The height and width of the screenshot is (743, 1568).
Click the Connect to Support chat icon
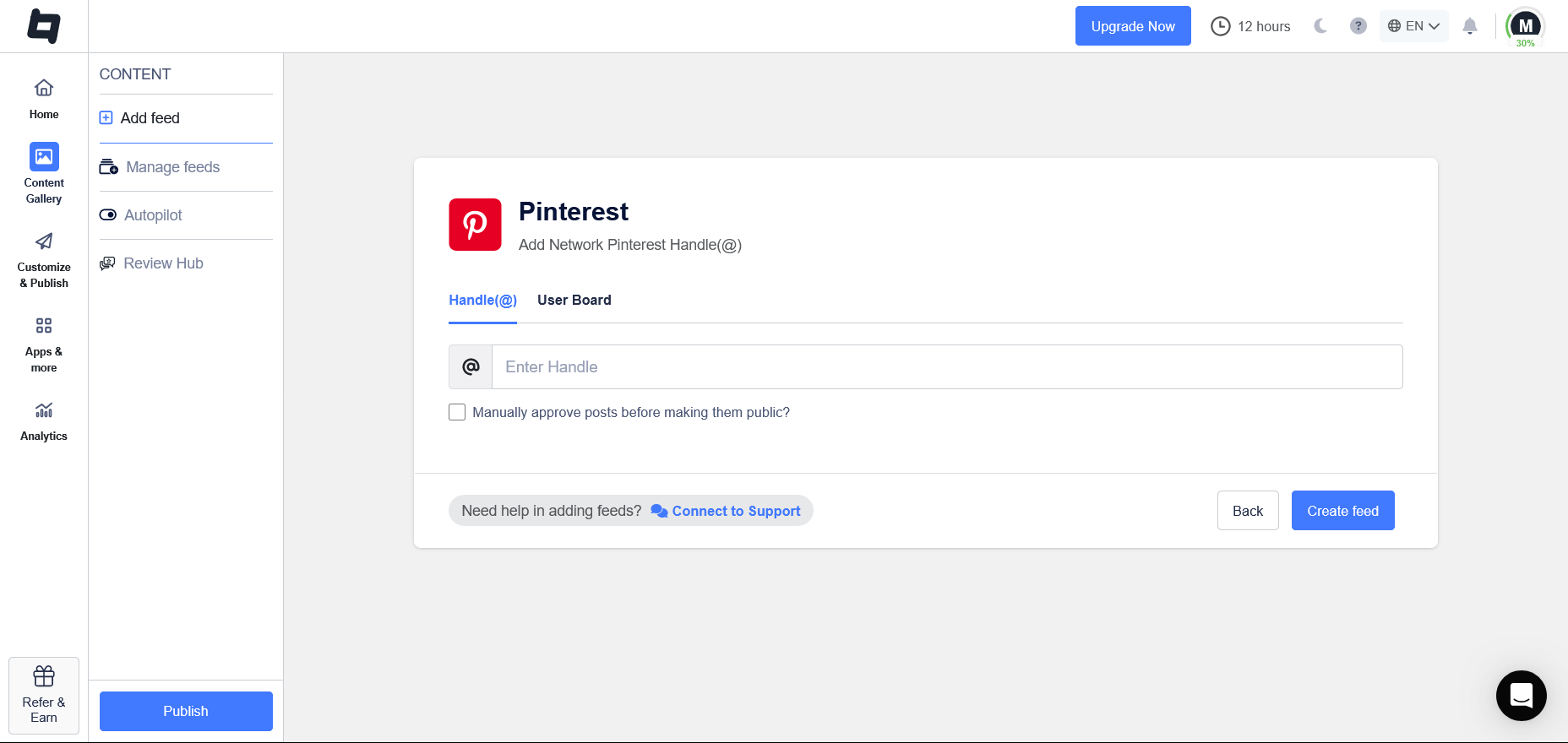660,512
